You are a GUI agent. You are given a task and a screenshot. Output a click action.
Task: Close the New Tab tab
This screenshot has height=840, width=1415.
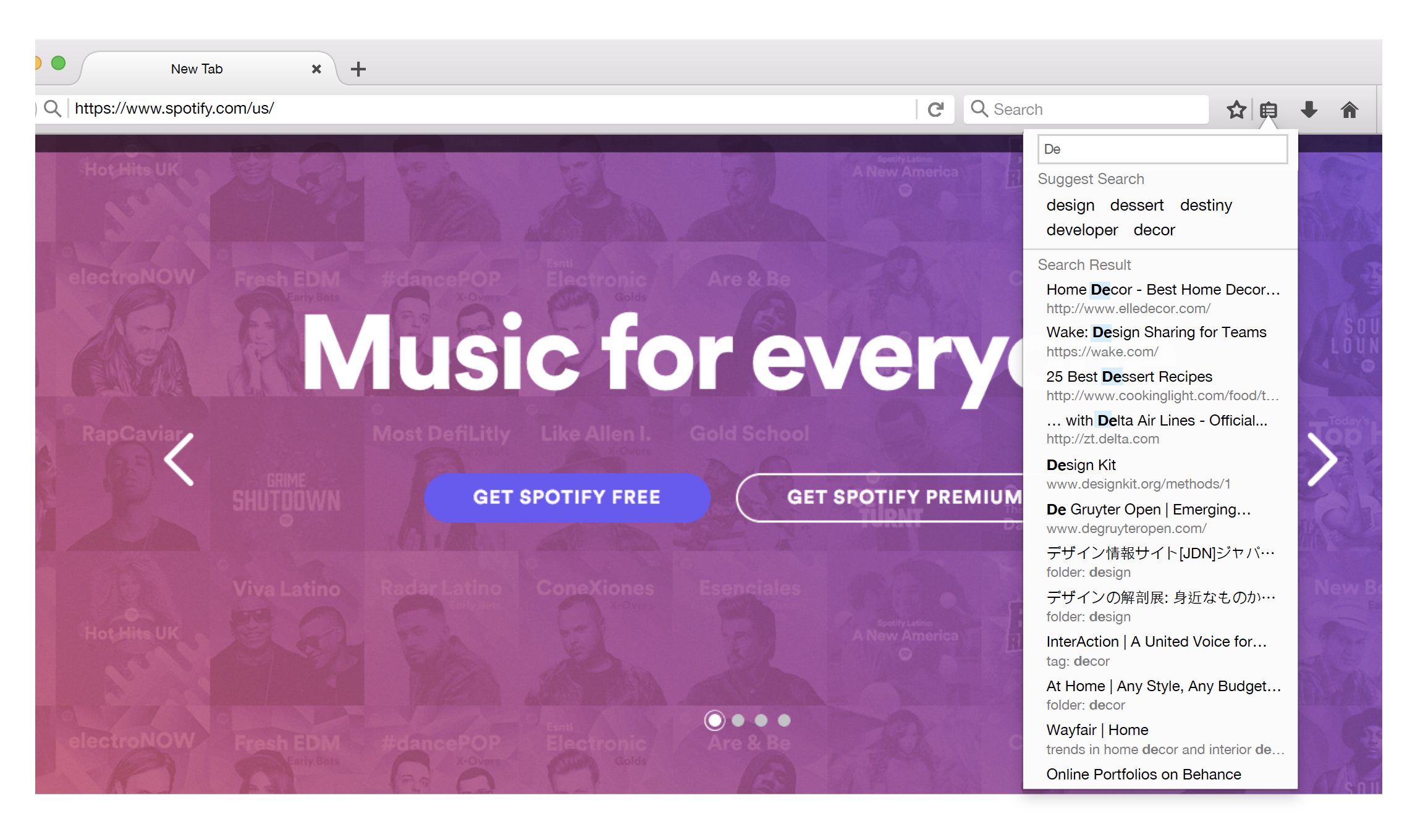tap(316, 69)
